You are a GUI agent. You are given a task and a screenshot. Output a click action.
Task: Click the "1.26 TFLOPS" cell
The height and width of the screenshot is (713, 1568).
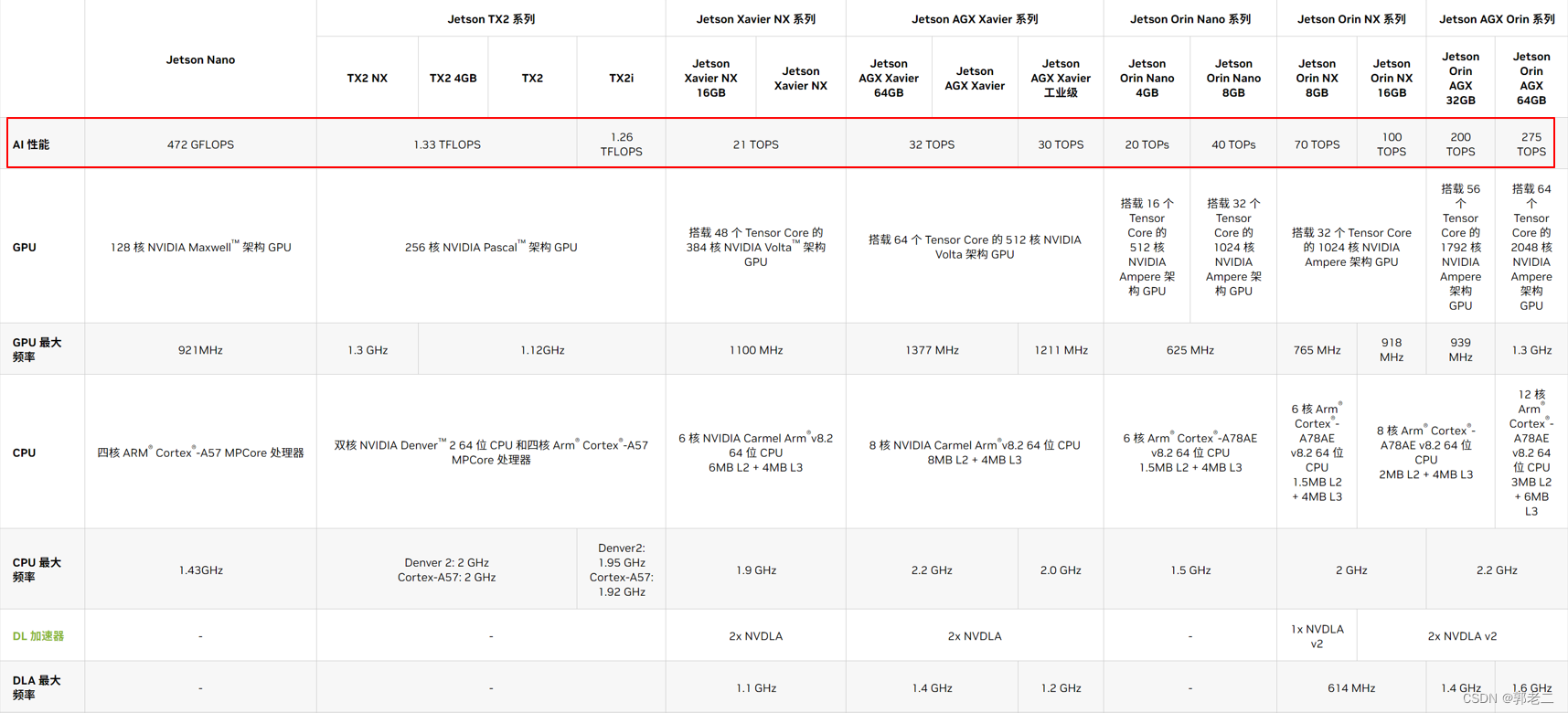622,144
